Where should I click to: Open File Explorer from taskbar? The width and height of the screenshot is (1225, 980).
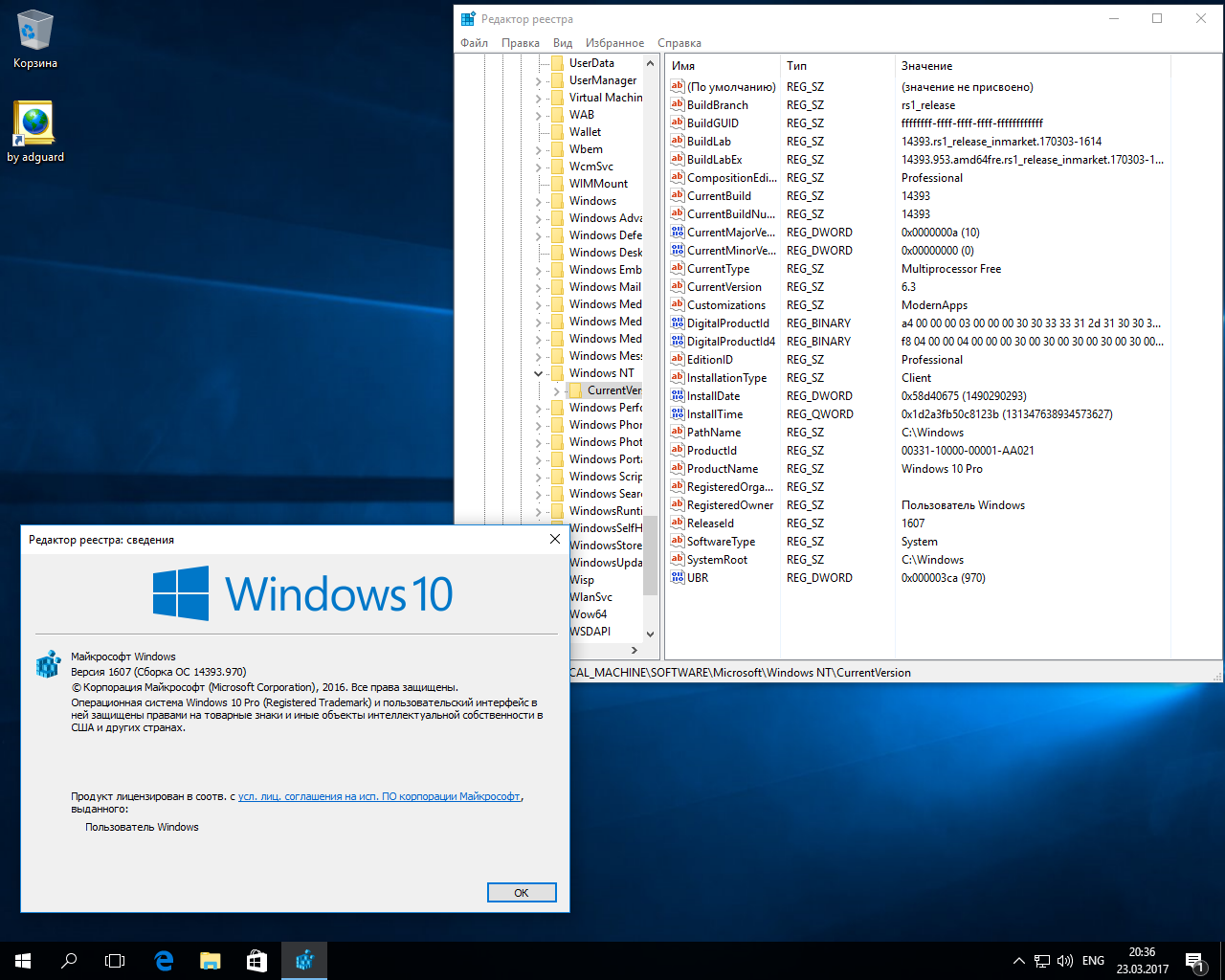tap(210, 961)
